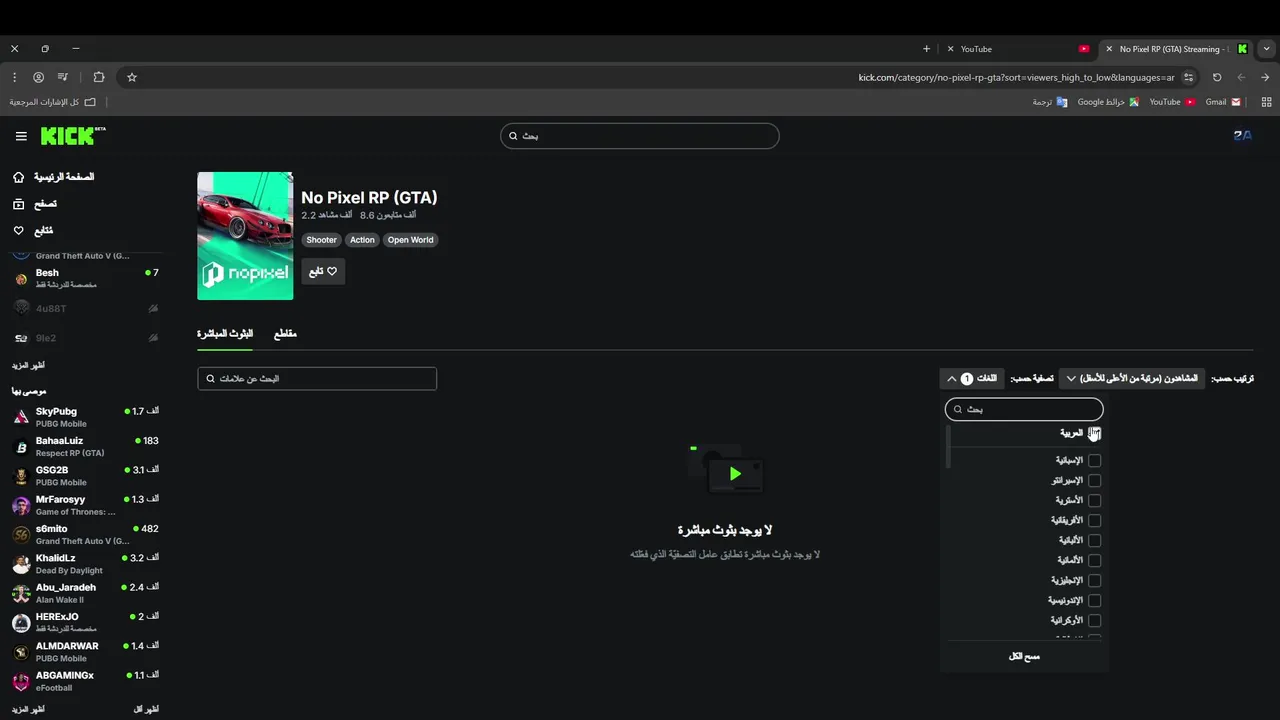
Task: Open the Kick sidebar hamburger menu
Action: pyautogui.click(x=21, y=136)
